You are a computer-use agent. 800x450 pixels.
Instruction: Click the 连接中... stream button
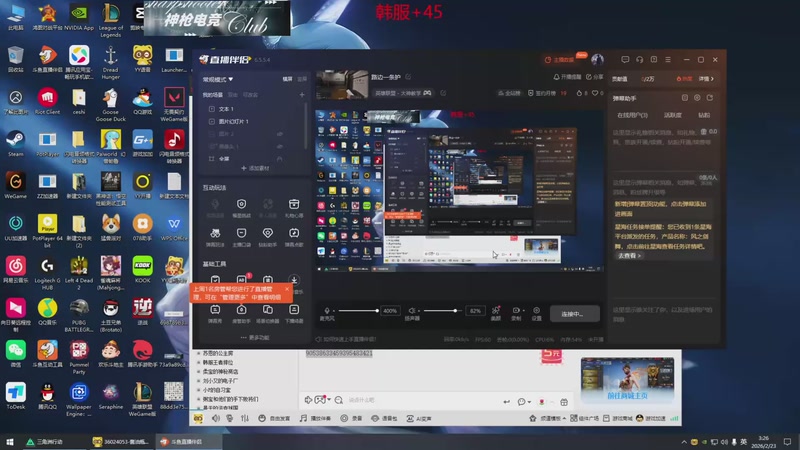(x=574, y=314)
